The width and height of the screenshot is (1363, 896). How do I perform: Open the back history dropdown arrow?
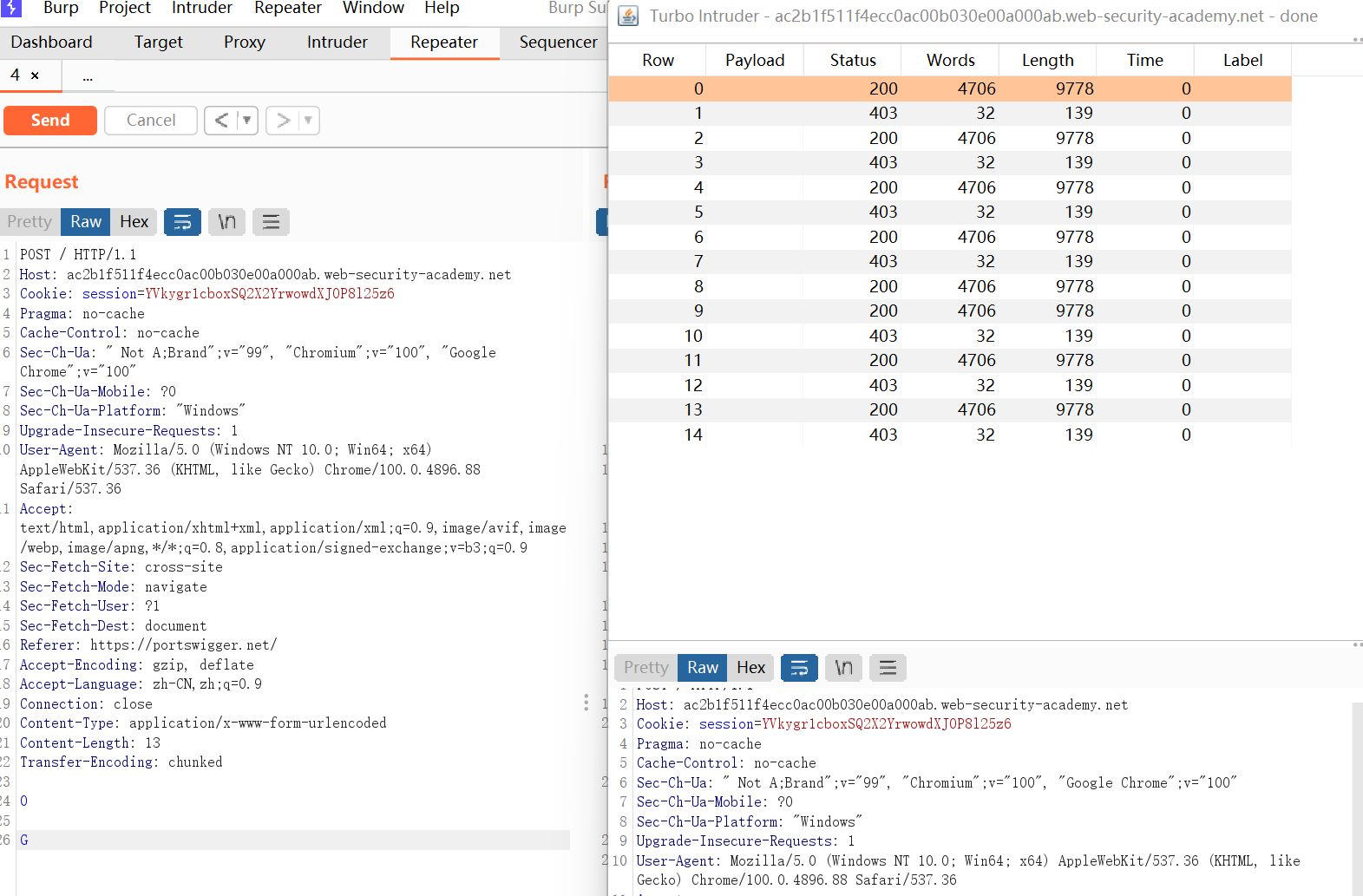coord(247,121)
